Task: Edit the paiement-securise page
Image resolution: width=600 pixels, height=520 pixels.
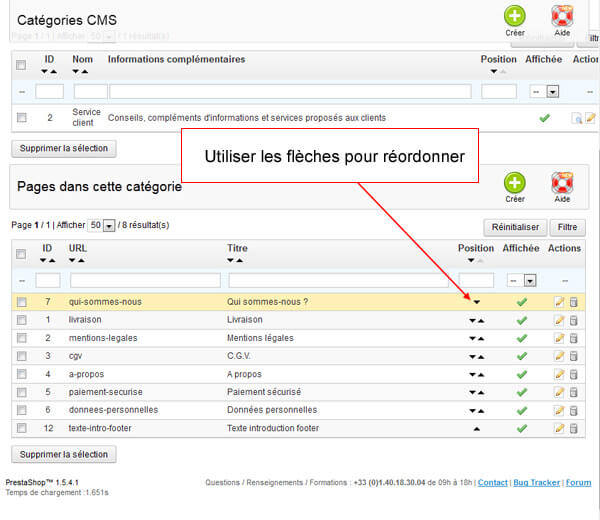Action: [559, 392]
